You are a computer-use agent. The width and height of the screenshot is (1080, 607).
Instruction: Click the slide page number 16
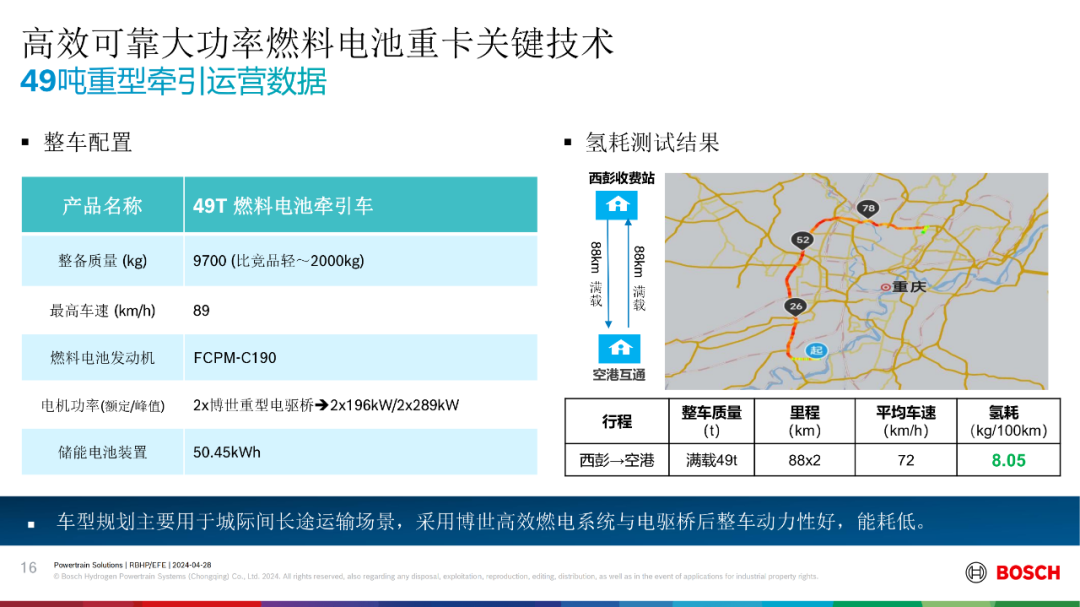tap(28, 568)
